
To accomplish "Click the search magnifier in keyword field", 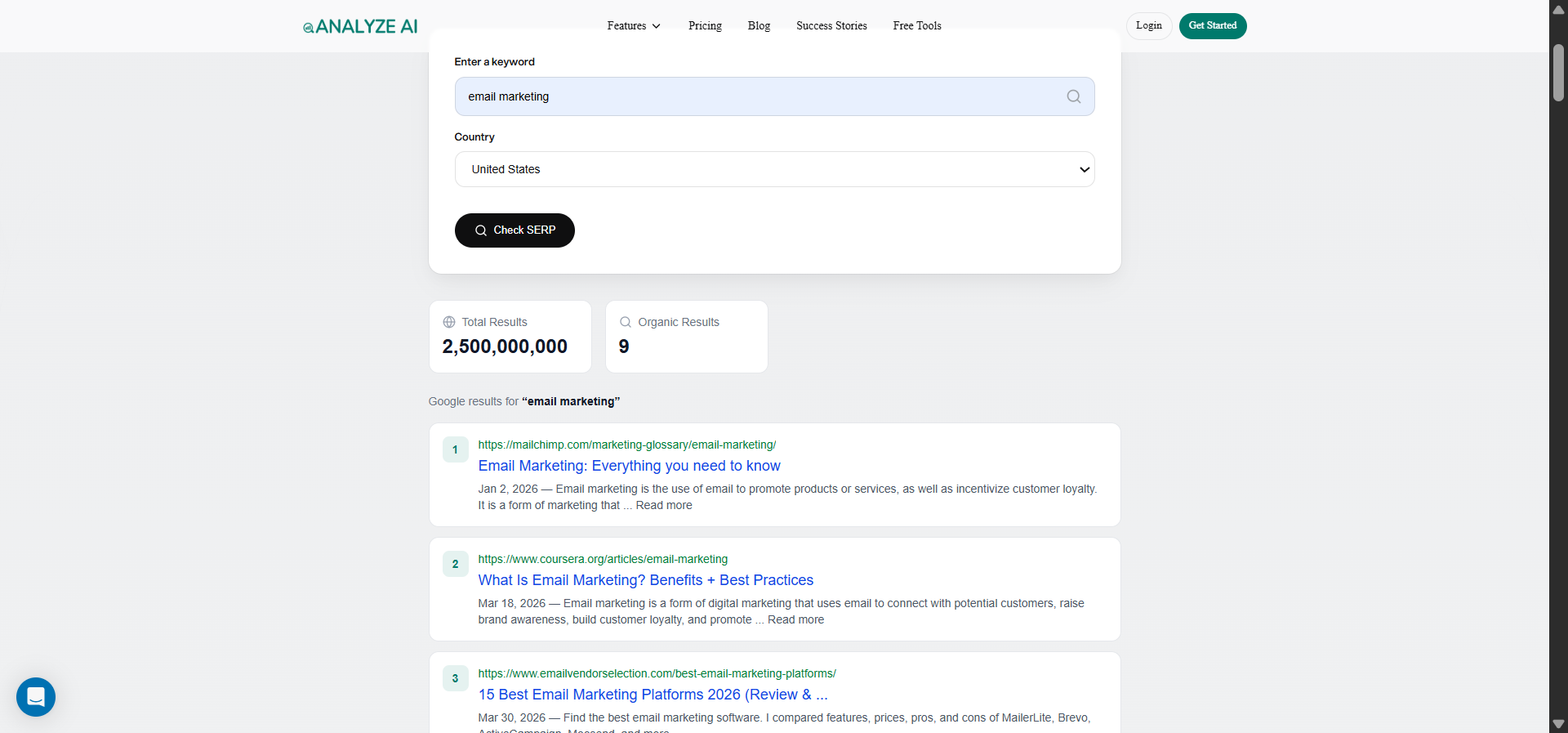I will [1073, 96].
